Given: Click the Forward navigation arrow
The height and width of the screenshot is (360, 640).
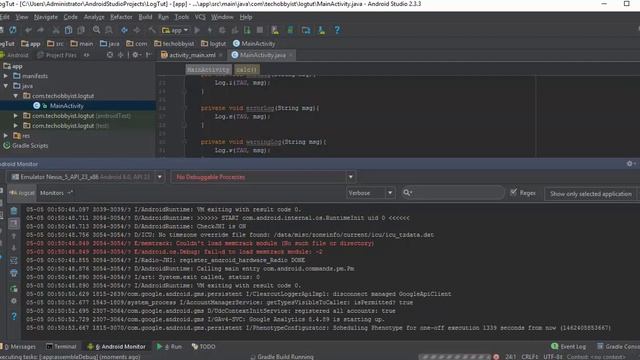Looking at the screenshot, I should tap(137, 30).
